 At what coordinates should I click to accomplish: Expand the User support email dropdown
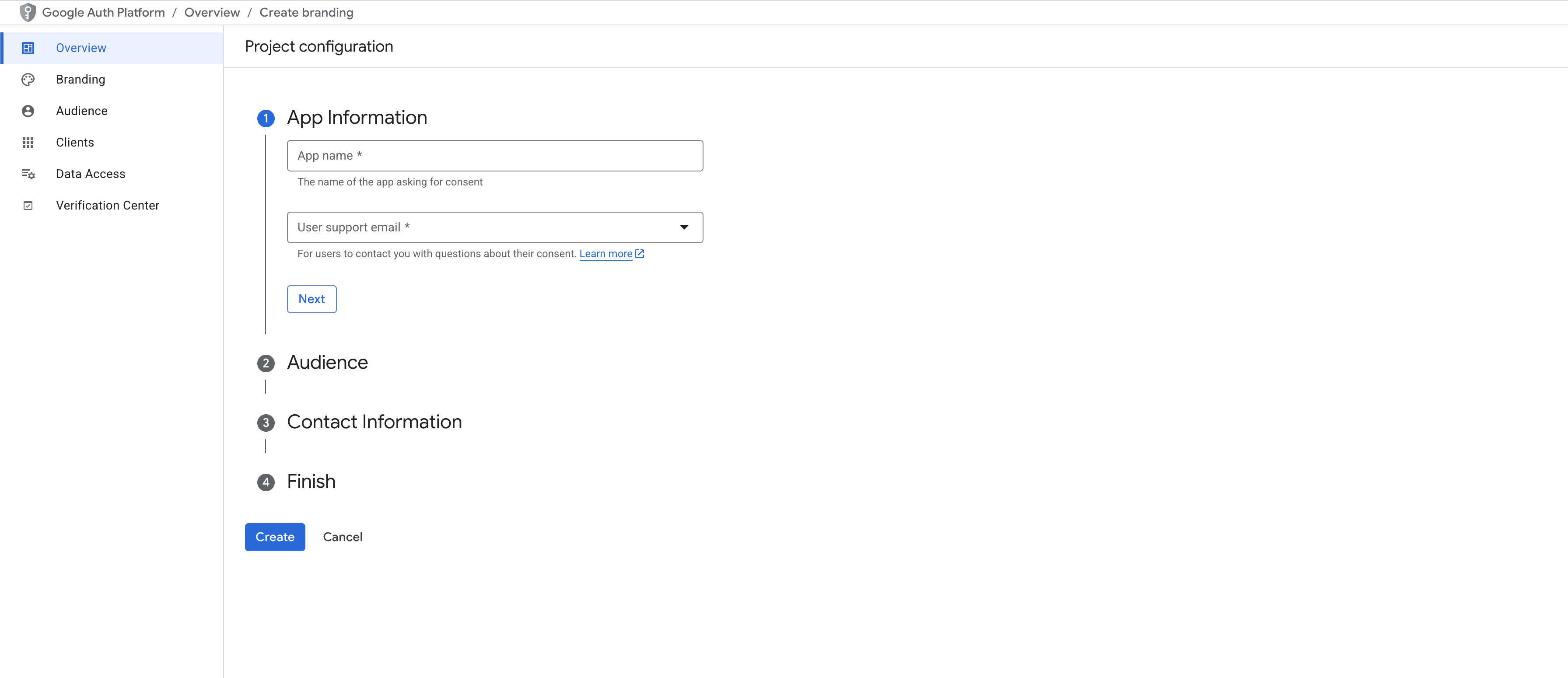coord(684,227)
